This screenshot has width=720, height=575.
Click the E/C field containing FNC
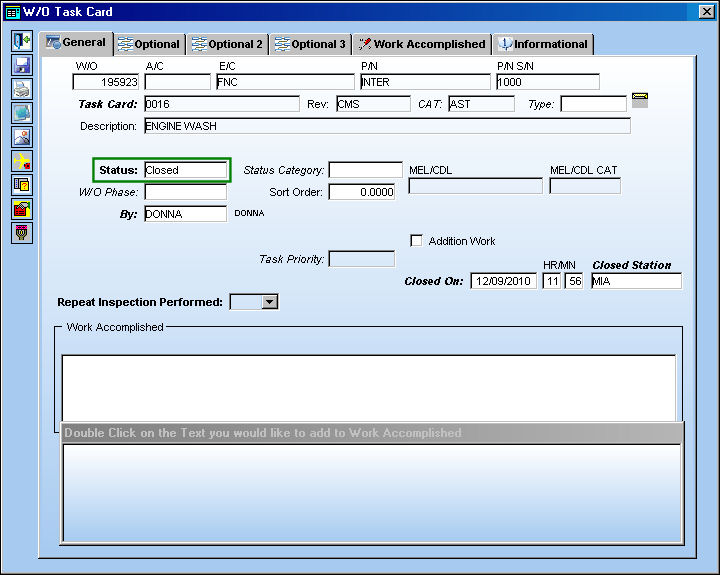[x=286, y=82]
